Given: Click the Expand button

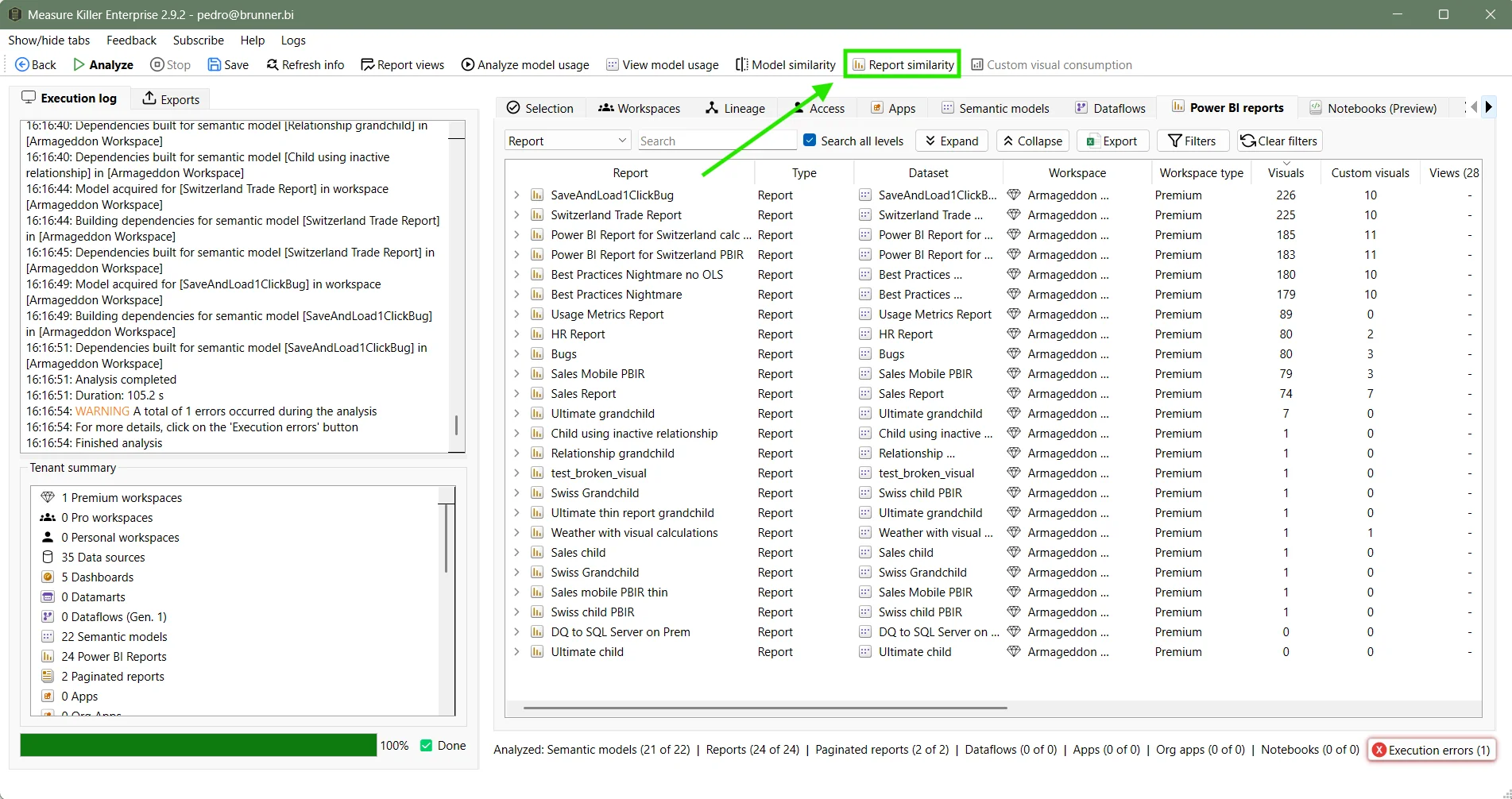Looking at the screenshot, I should point(951,141).
